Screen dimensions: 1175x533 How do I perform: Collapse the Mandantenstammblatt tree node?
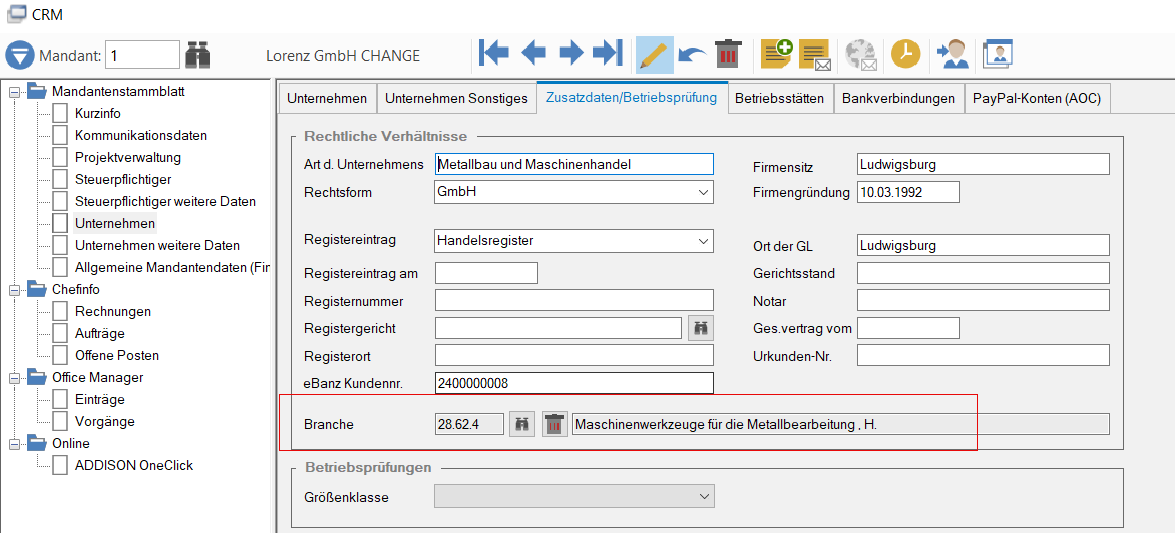click(13, 92)
